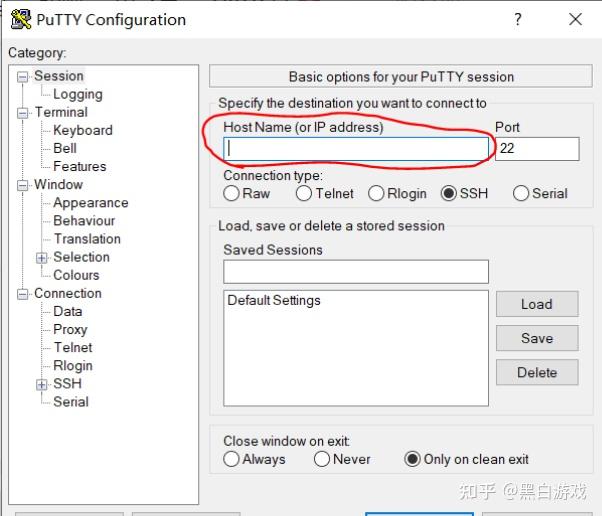The height and width of the screenshot is (516, 602).
Task: Open the Rlogin category in tree
Action: pos(73,366)
